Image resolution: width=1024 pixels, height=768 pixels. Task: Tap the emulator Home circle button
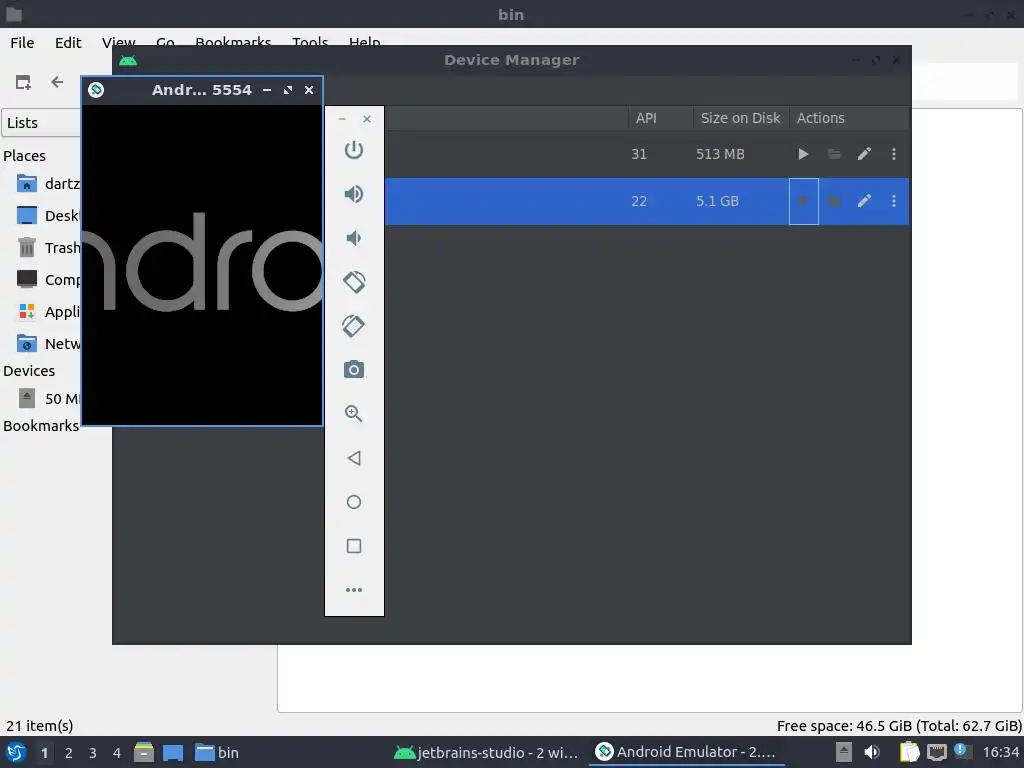[x=353, y=502]
